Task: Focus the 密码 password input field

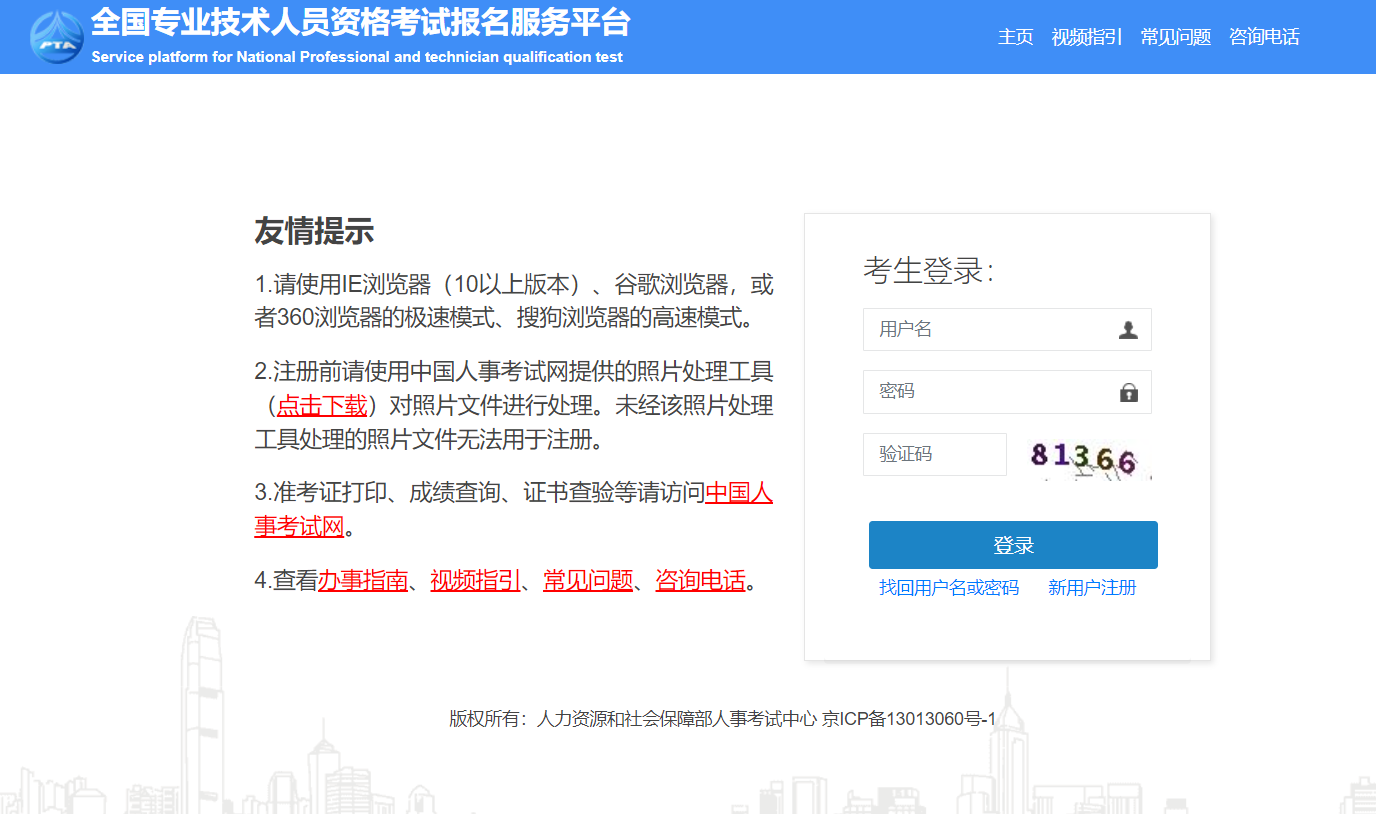Action: (x=1007, y=392)
